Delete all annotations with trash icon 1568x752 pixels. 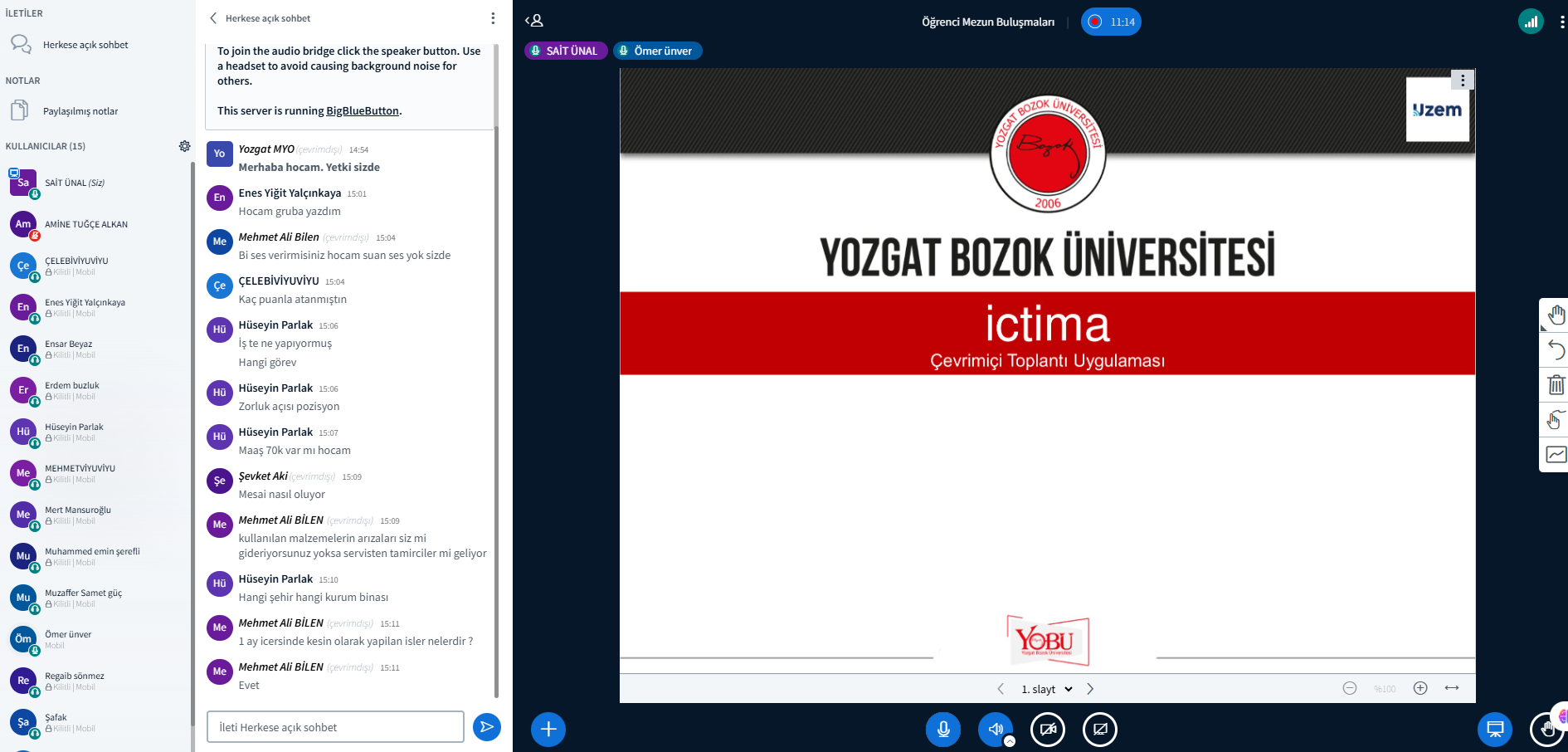tap(1556, 385)
